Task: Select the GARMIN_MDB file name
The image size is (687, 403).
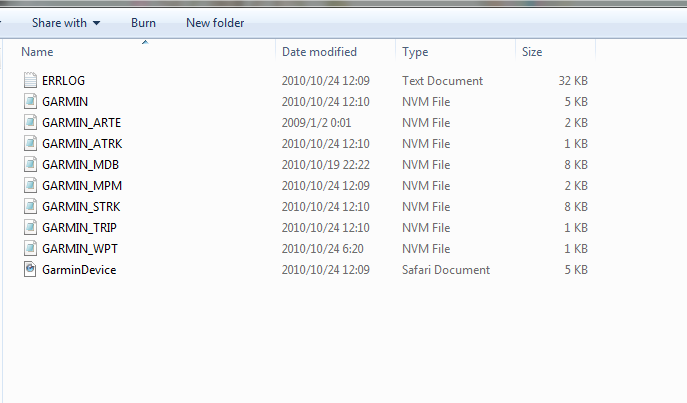Action: pyautogui.click(x=81, y=164)
